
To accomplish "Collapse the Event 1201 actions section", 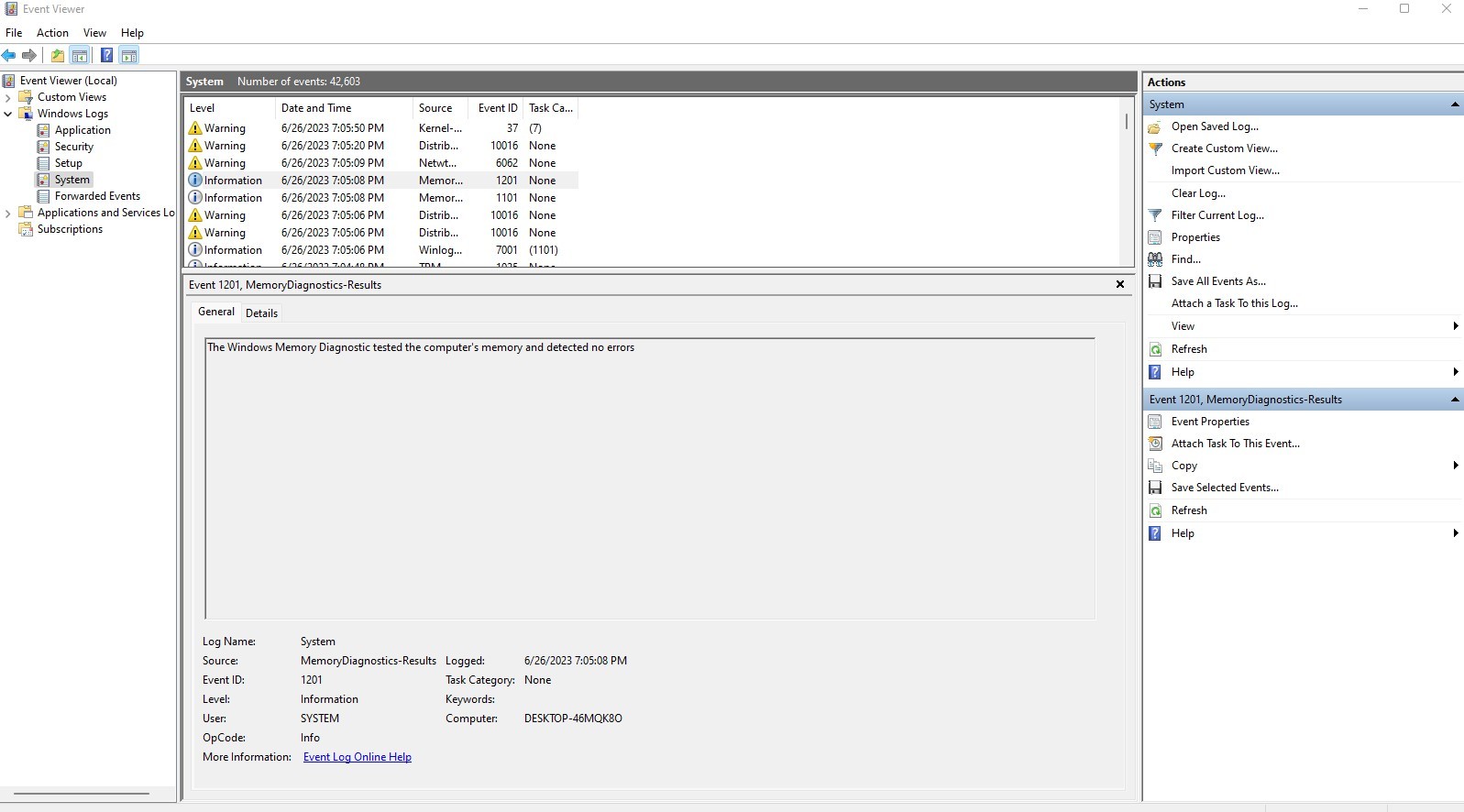I will [1455, 400].
